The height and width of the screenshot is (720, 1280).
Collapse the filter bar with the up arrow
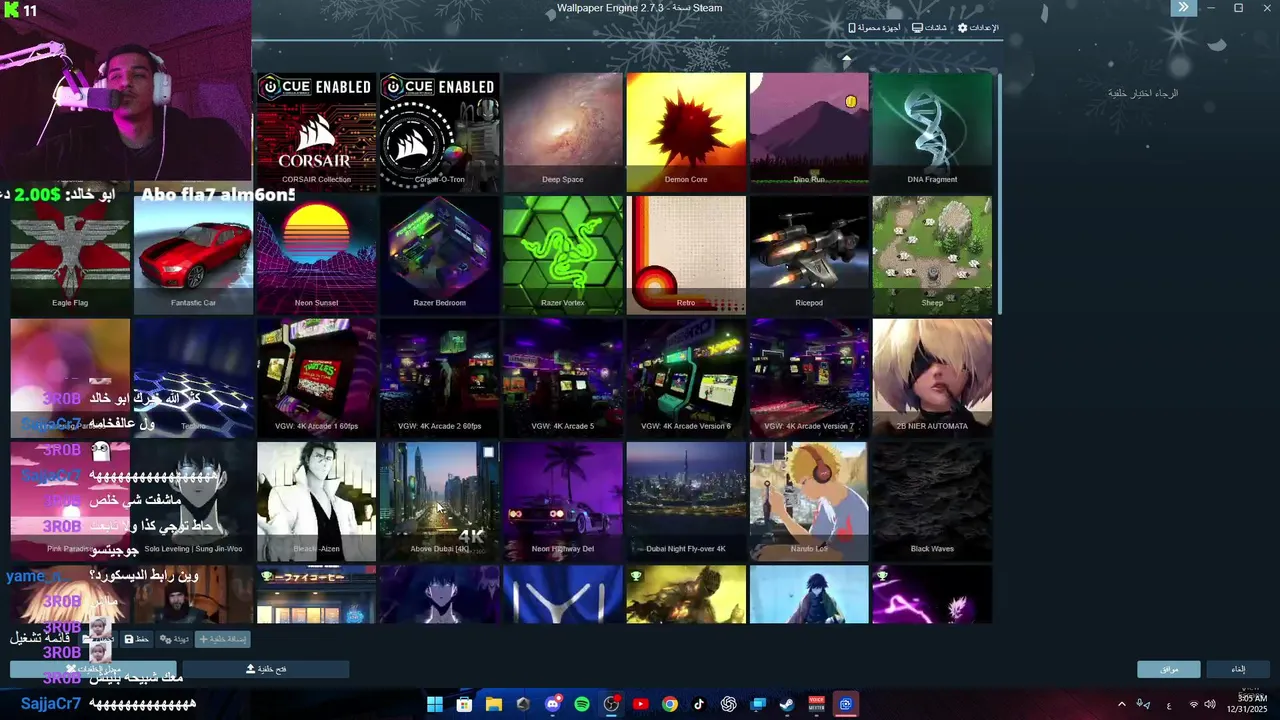click(x=846, y=59)
